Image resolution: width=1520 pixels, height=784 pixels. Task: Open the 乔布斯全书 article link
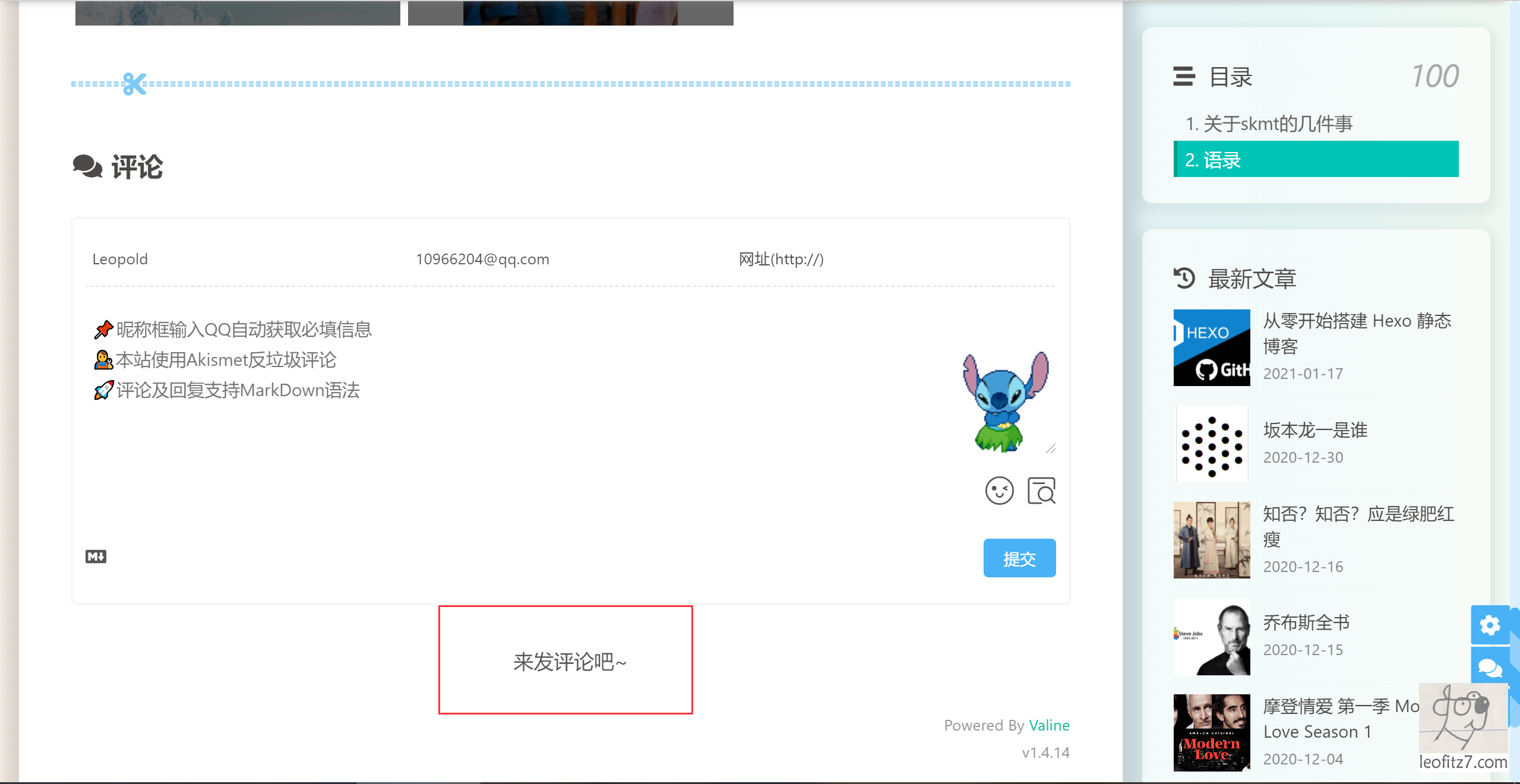pyautogui.click(x=1306, y=622)
